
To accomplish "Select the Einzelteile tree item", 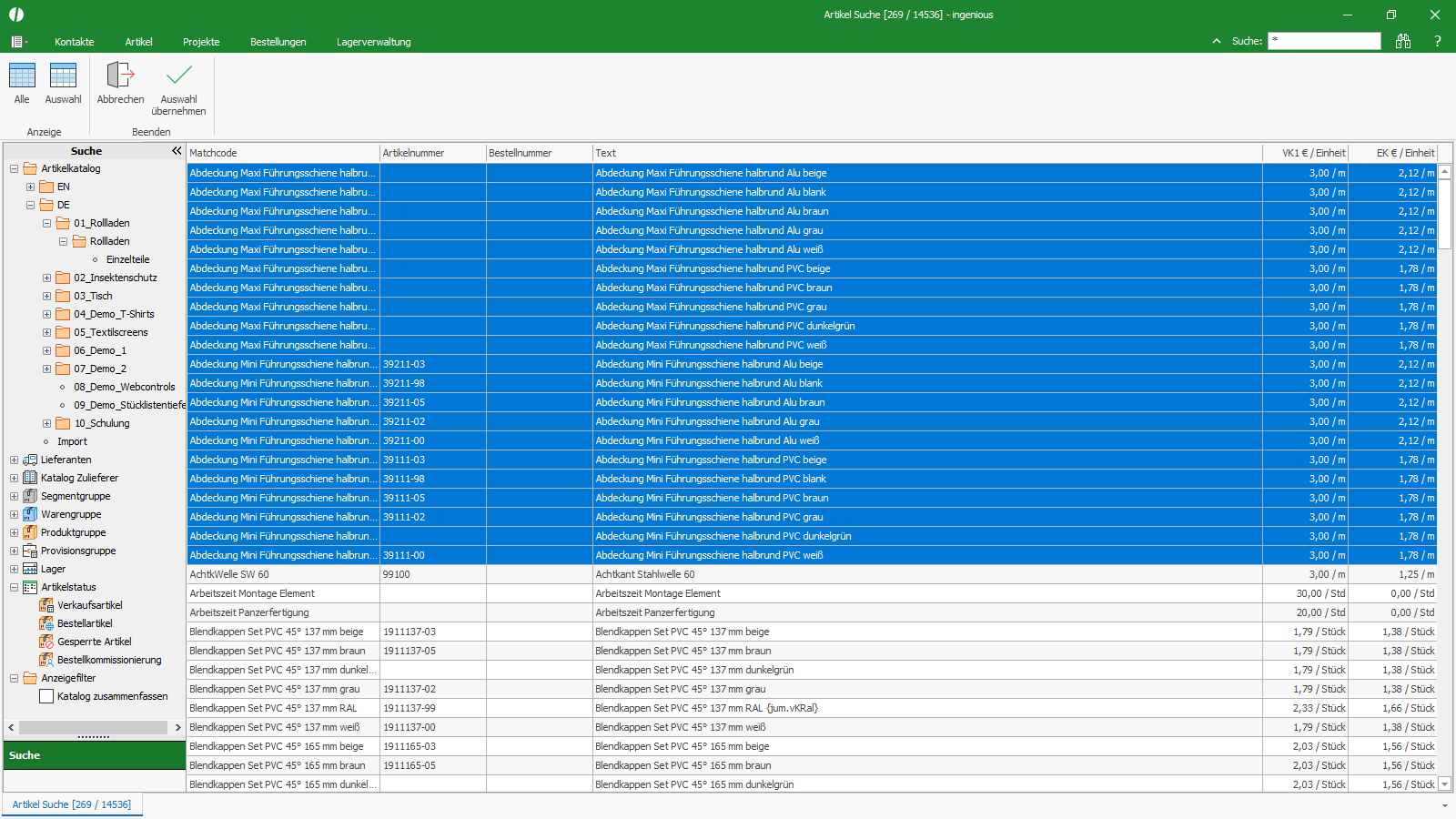I will tap(127, 259).
